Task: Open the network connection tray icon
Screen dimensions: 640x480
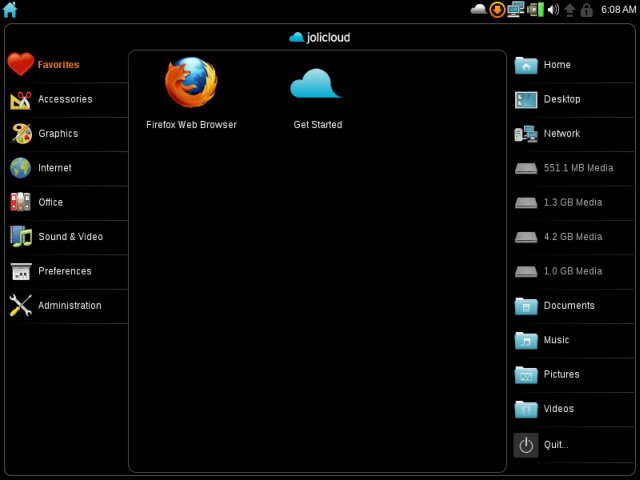Action: click(x=516, y=10)
